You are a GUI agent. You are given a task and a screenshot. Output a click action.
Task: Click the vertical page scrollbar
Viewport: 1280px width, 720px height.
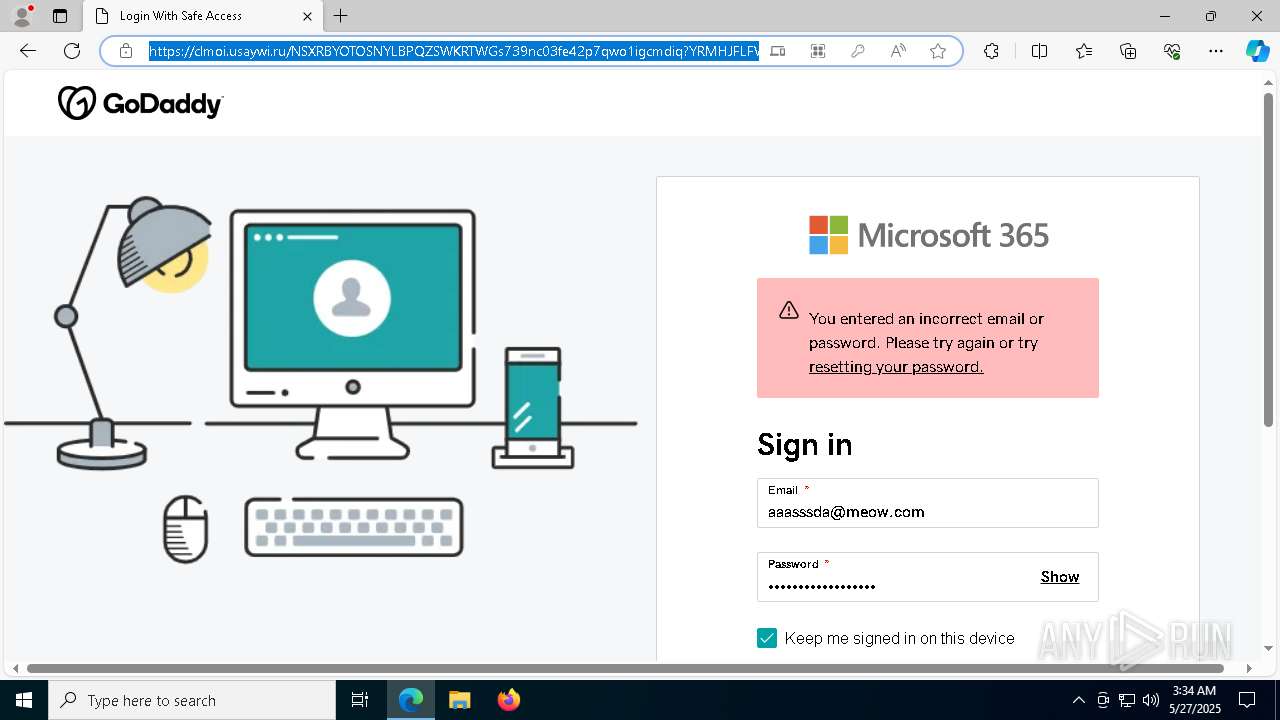(1269, 260)
